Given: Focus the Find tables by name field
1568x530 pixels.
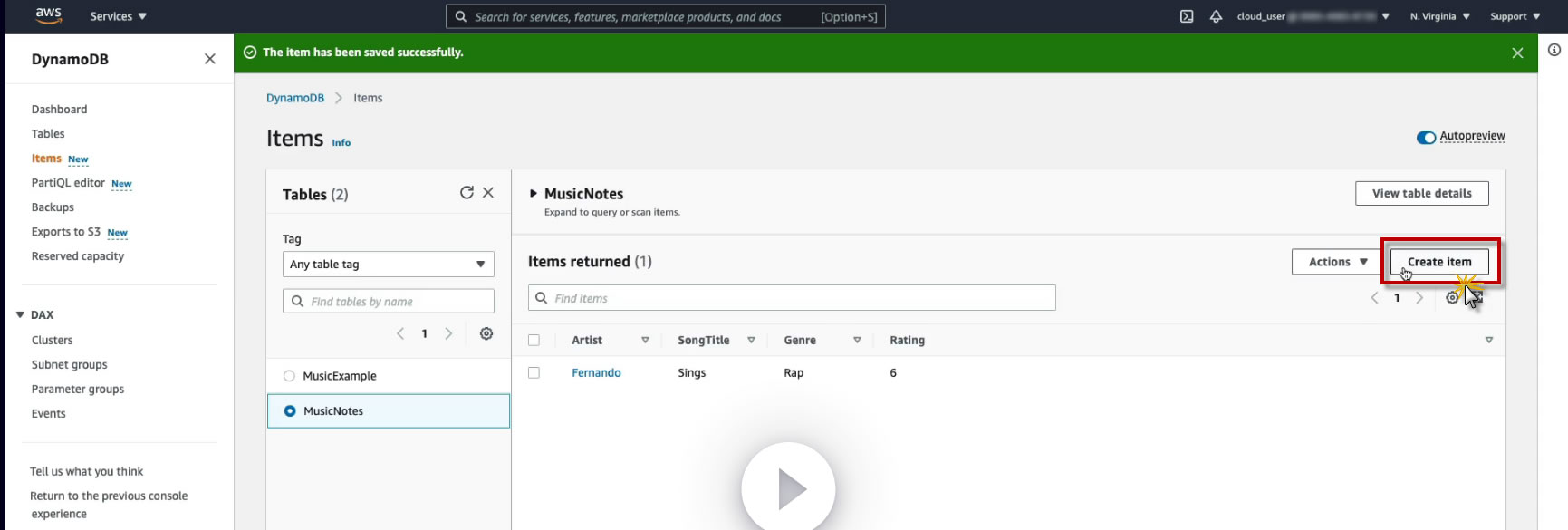Looking at the screenshot, I should [389, 302].
